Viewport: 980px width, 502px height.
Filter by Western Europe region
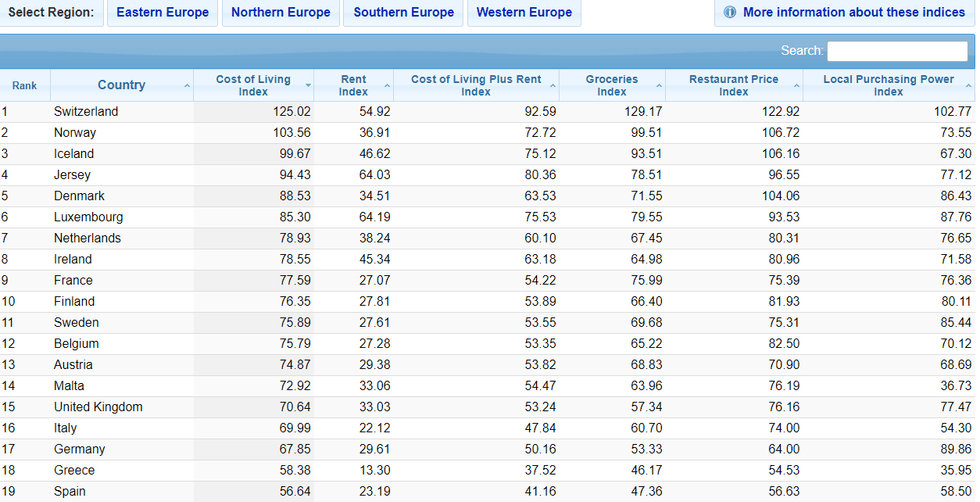[x=524, y=13]
